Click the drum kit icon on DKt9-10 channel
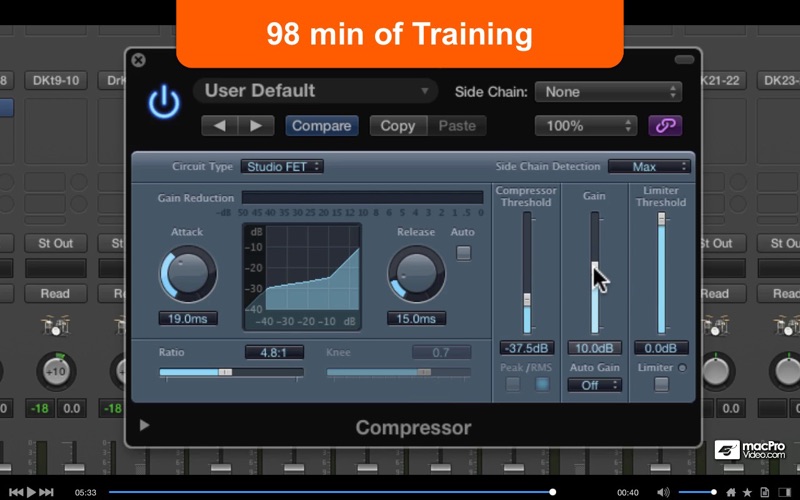The height and width of the screenshot is (500, 800). (55, 325)
